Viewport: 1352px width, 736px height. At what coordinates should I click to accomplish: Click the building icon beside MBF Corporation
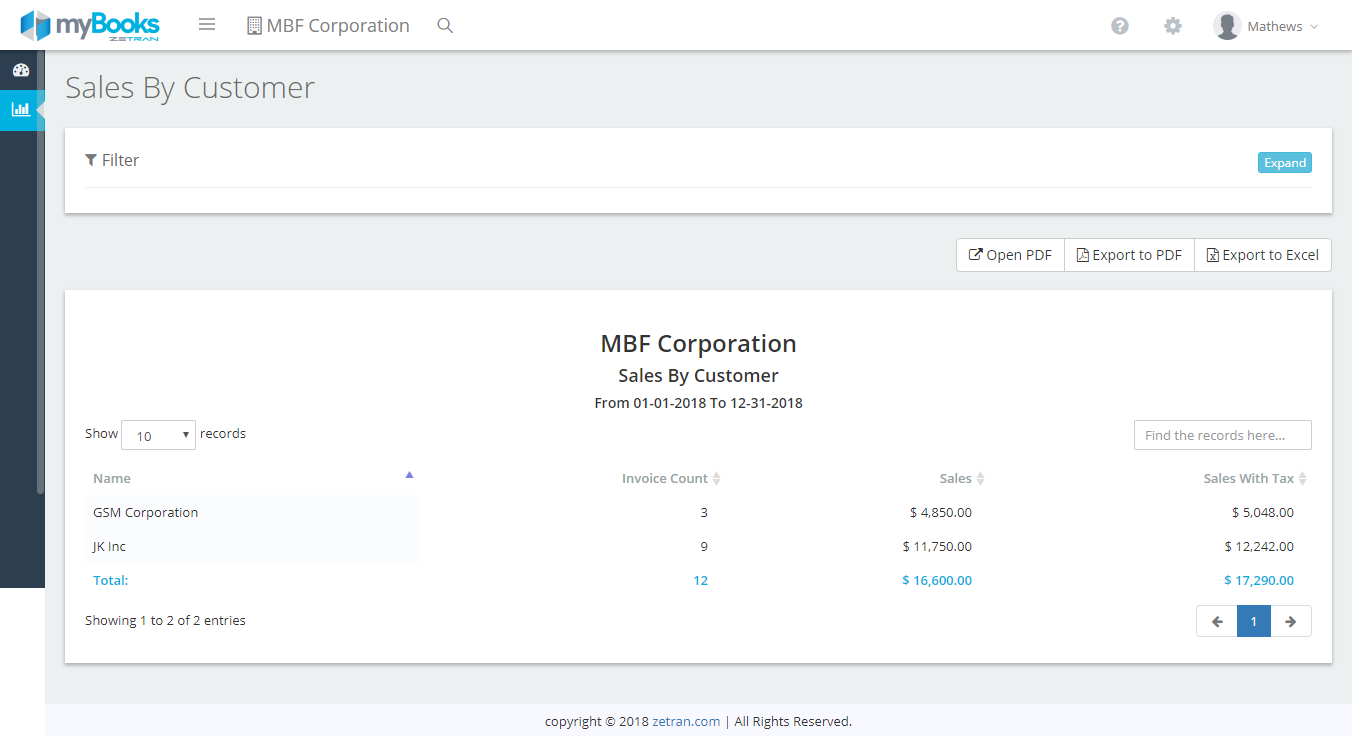(x=254, y=26)
